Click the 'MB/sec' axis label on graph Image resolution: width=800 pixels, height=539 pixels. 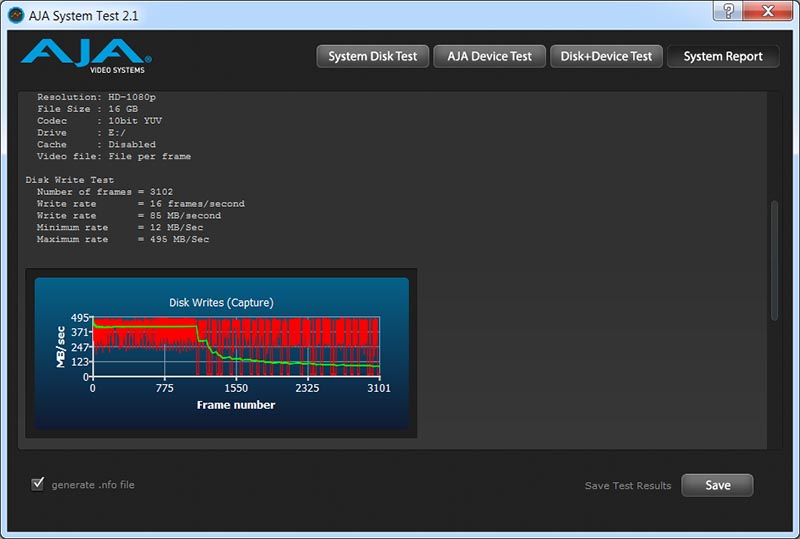point(61,347)
